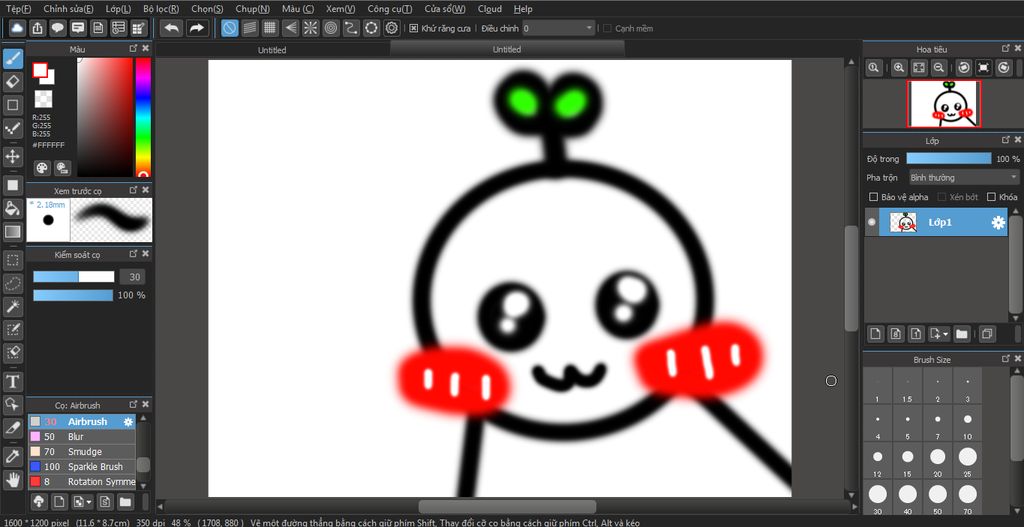
Task: Select the Smudge brush
Action: tap(82, 452)
